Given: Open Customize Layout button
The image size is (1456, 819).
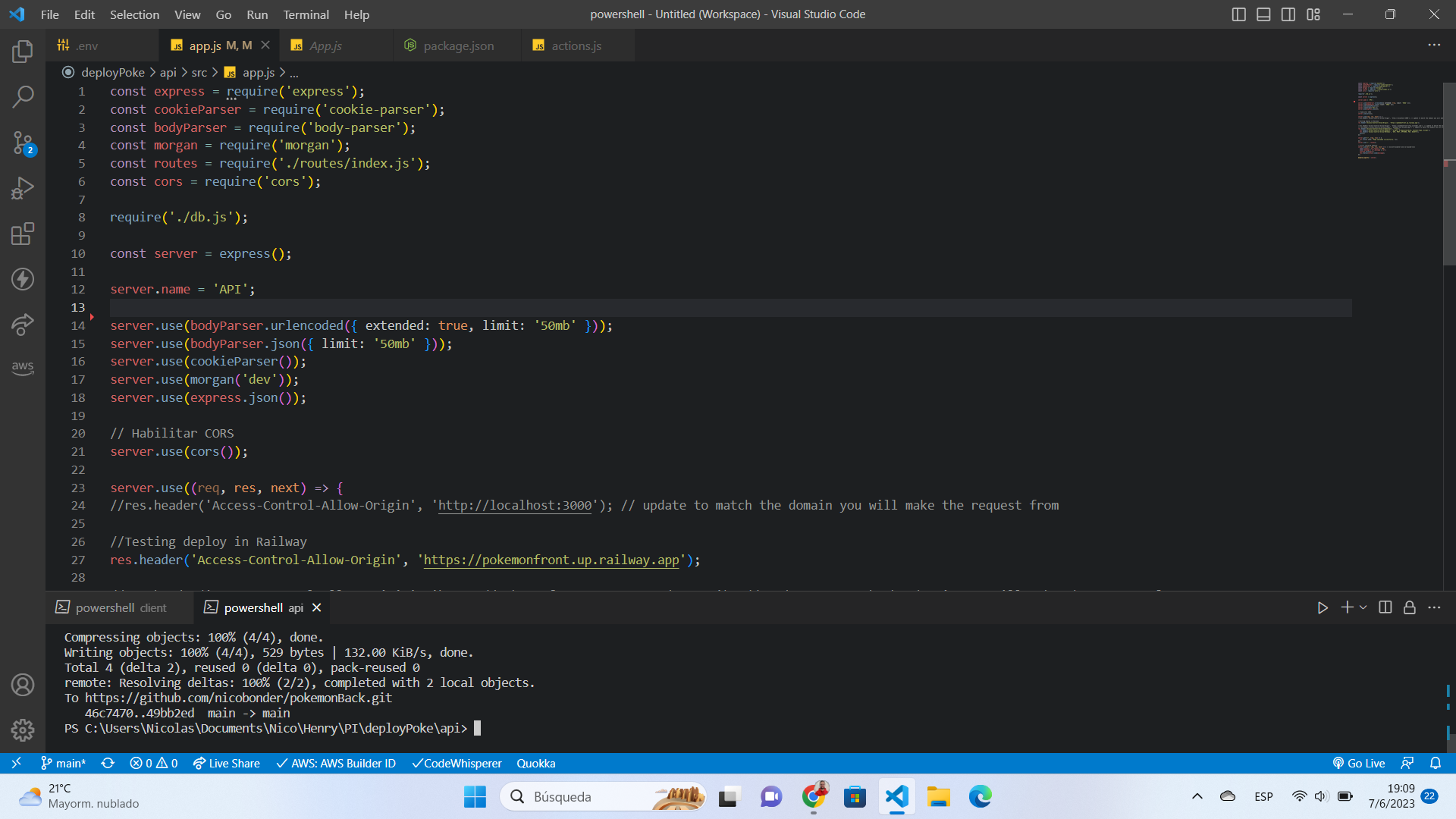Looking at the screenshot, I should 1313,14.
